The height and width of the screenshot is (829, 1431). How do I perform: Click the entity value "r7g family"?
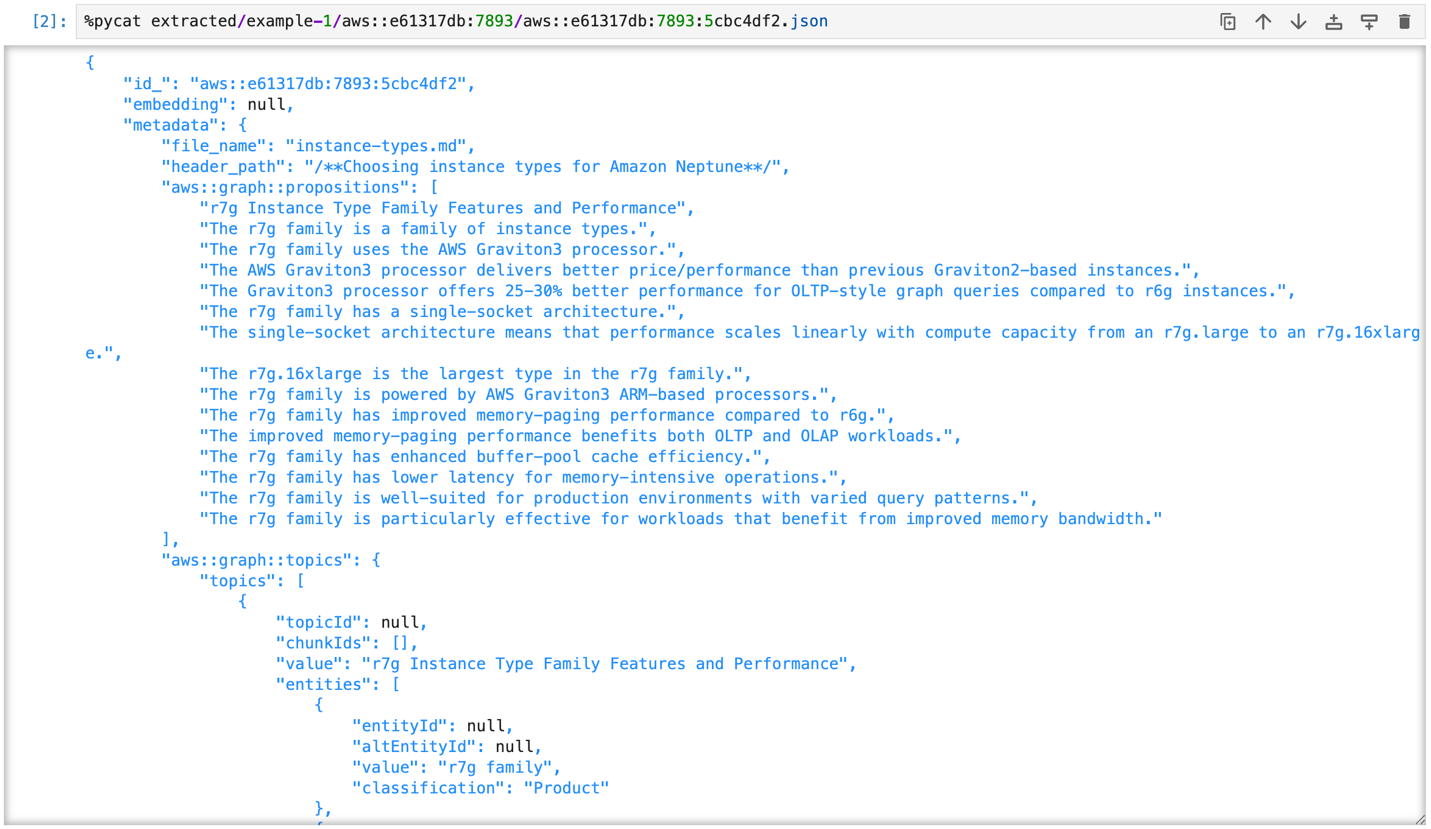click(494, 768)
